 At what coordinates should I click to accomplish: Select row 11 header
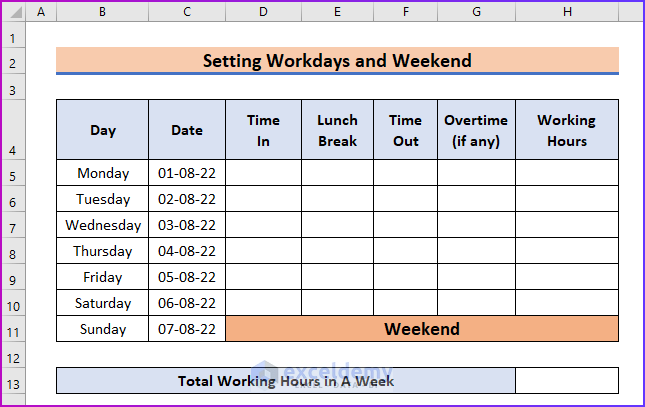coord(13,330)
